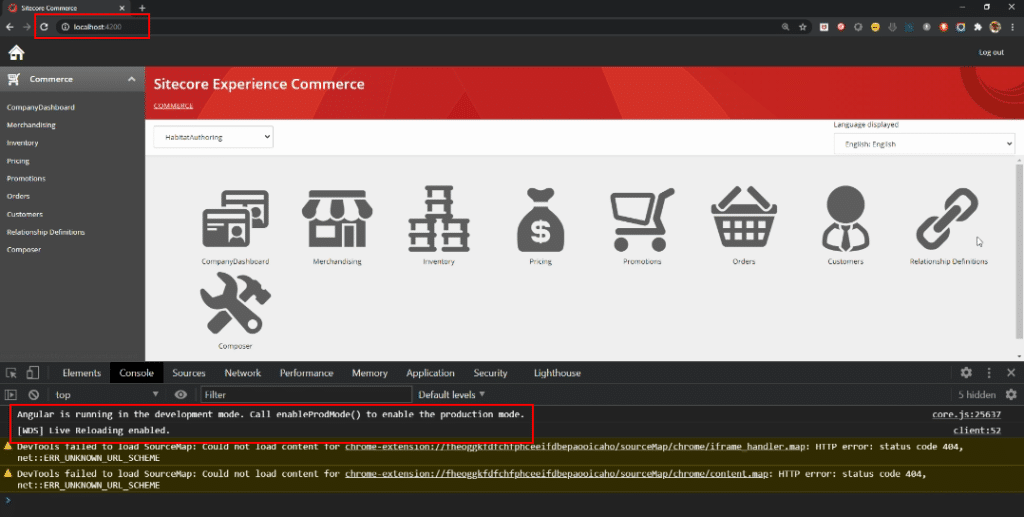Switch to the Memory tab
The height and width of the screenshot is (517, 1024).
point(370,373)
